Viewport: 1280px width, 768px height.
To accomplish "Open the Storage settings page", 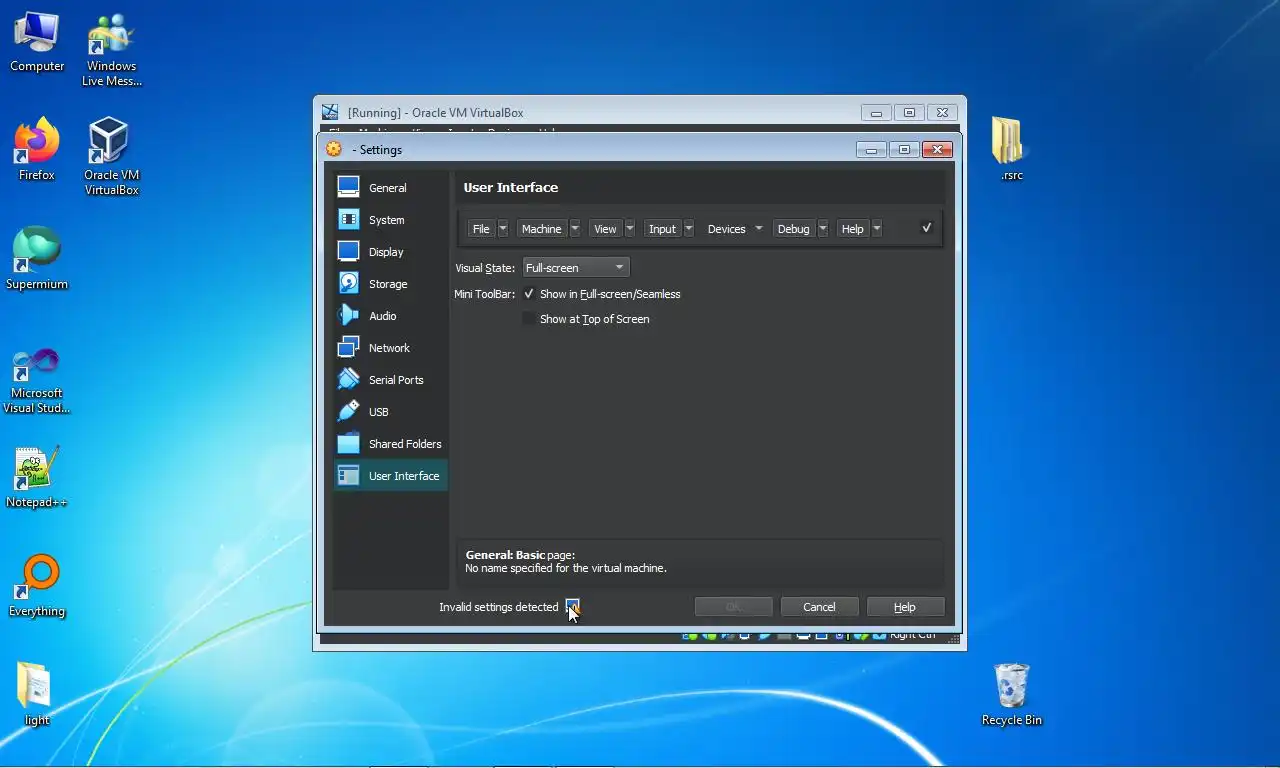I will [x=390, y=284].
